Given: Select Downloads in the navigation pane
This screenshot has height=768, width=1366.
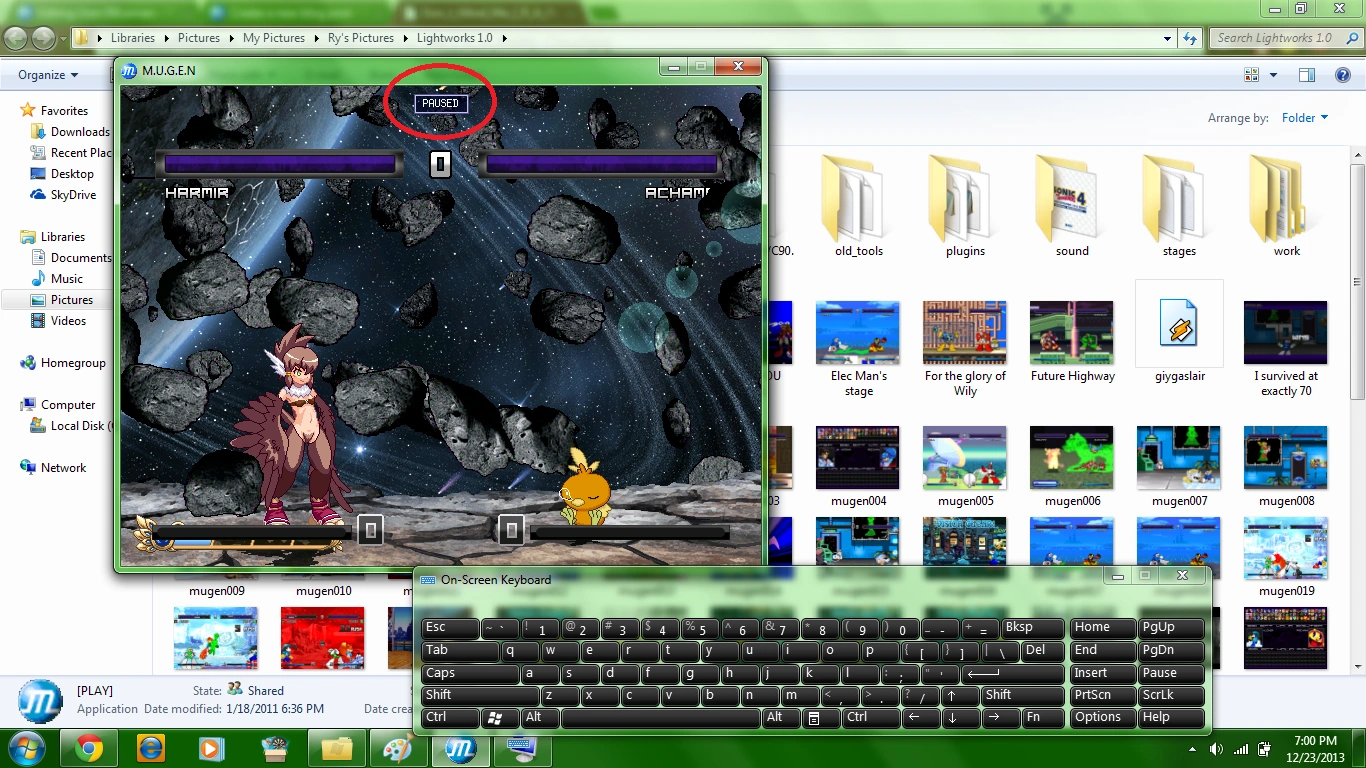Looking at the screenshot, I should click(x=71, y=132).
